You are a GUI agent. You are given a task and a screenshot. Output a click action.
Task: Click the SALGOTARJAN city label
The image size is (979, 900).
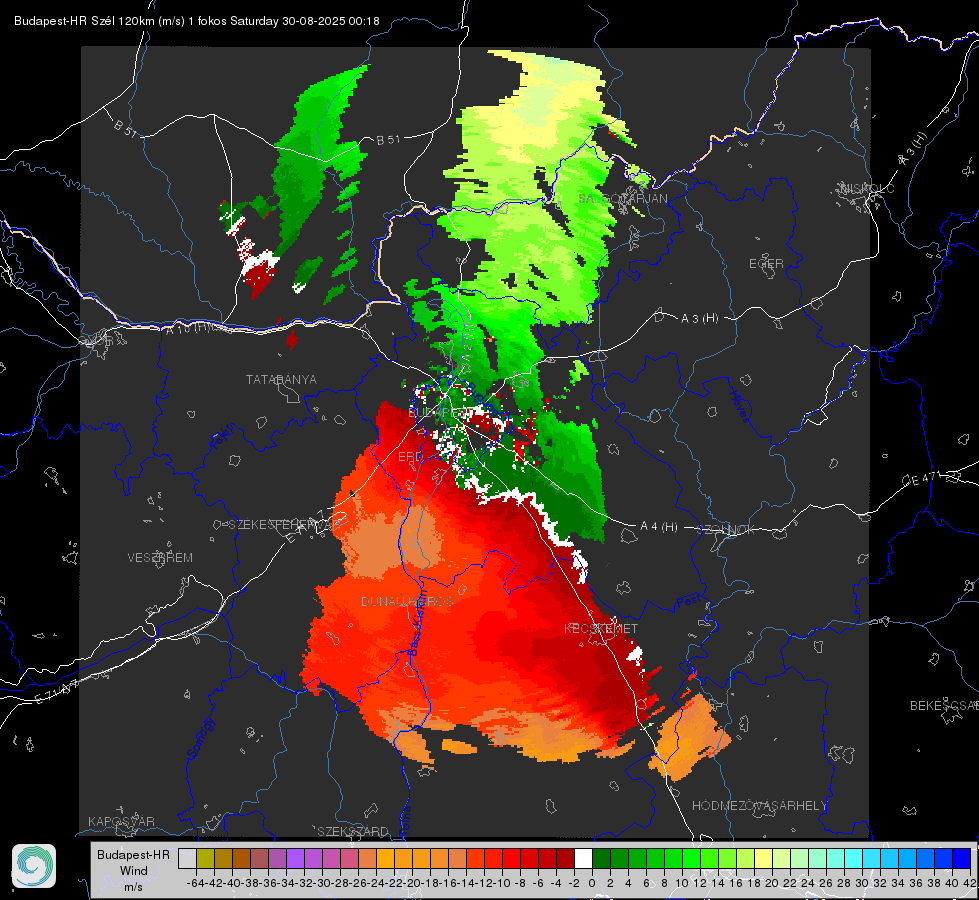tap(623, 199)
